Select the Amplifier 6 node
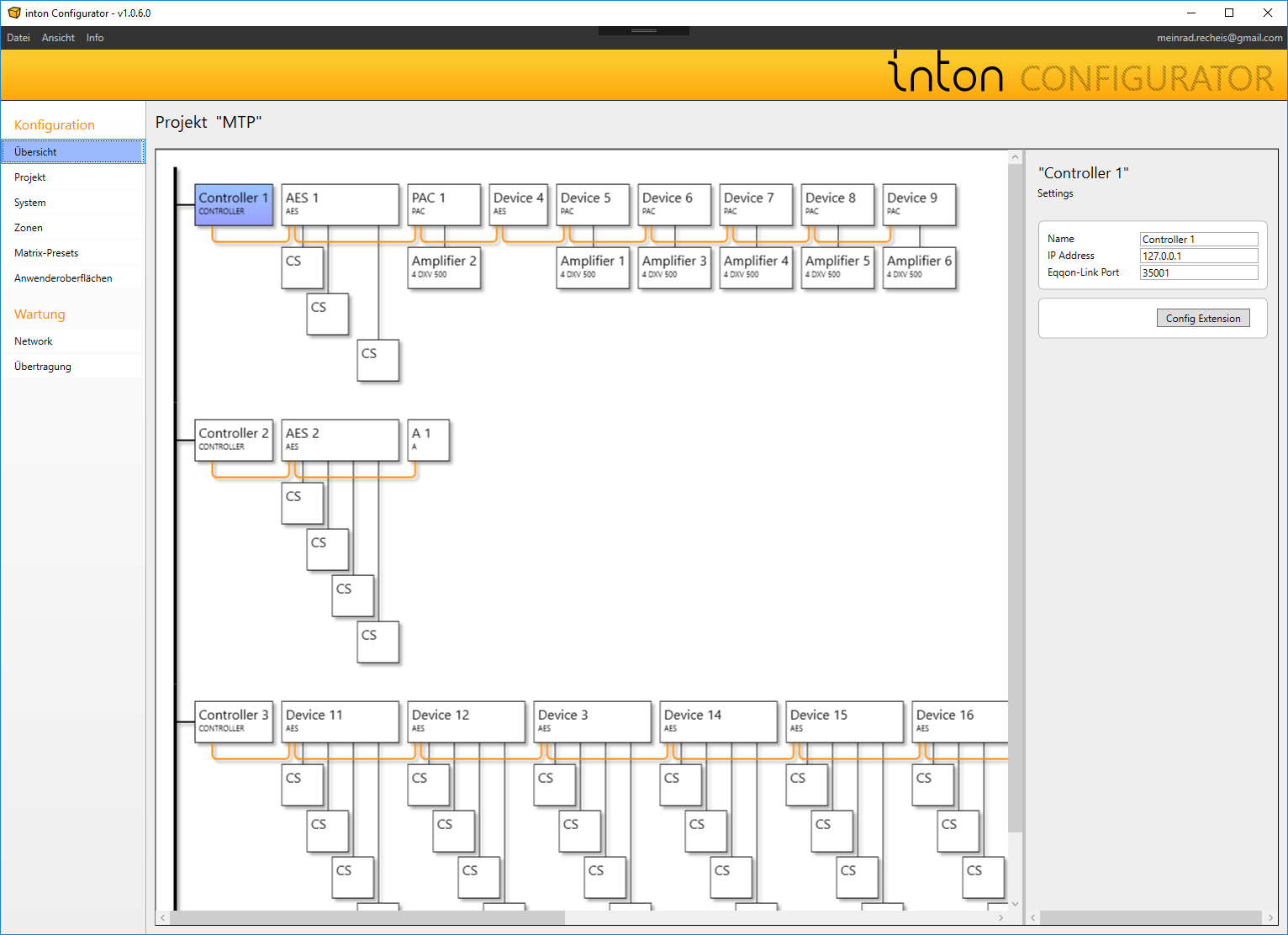Image resolution: width=1288 pixels, height=935 pixels. pyautogui.click(x=919, y=267)
